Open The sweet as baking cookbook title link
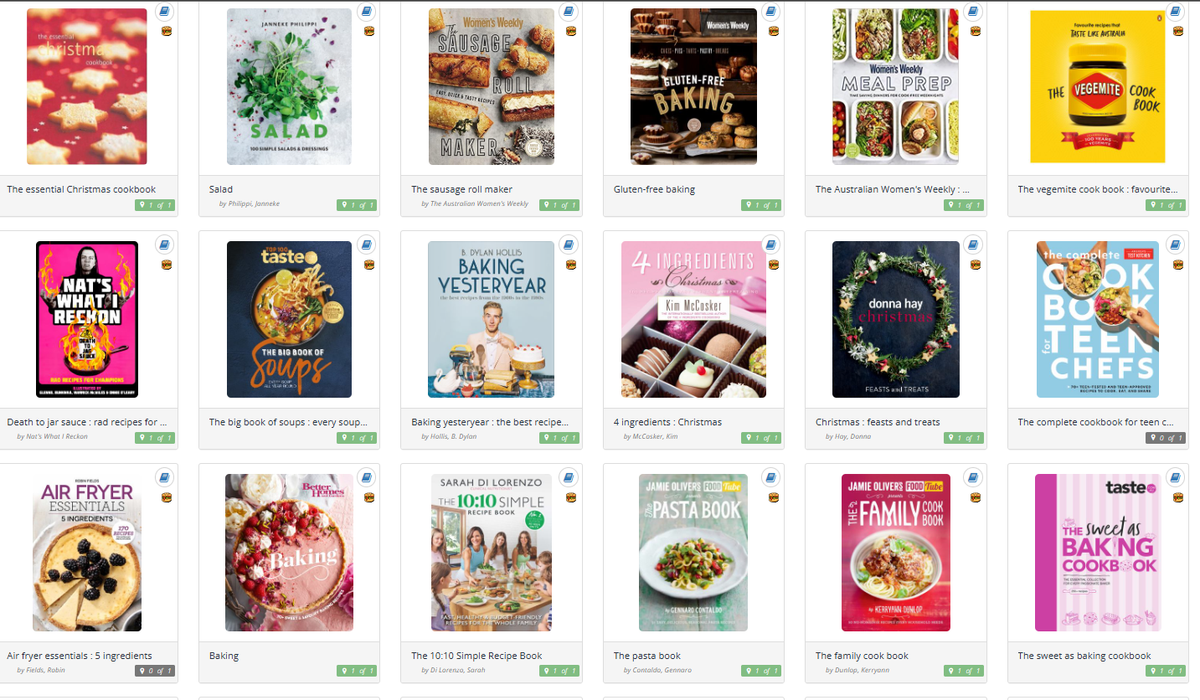 click(1084, 656)
